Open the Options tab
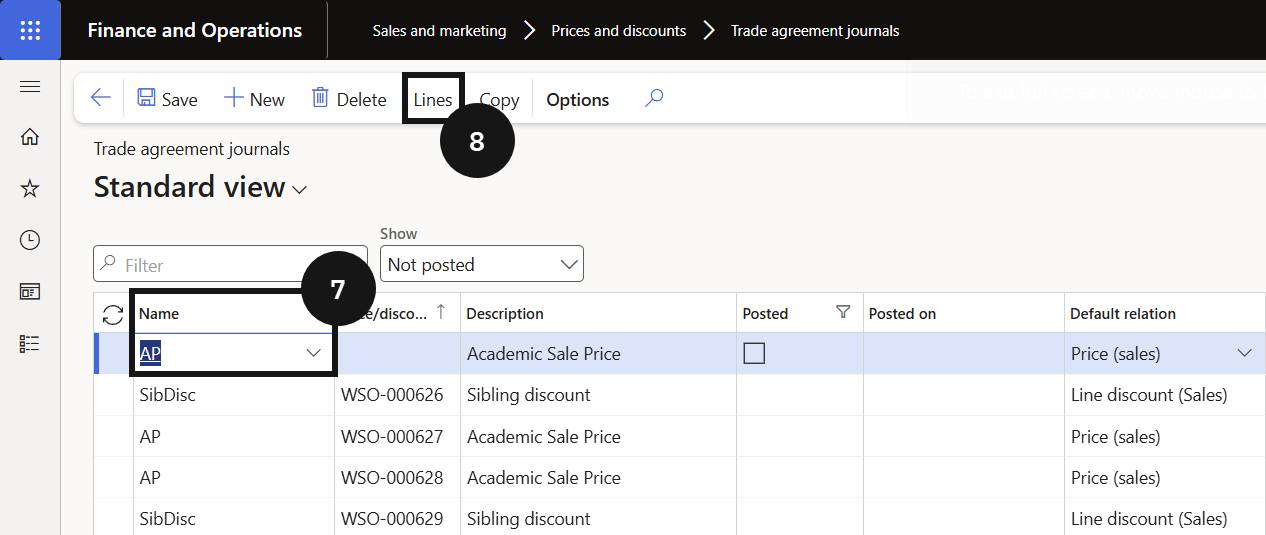 pos(578,99)
